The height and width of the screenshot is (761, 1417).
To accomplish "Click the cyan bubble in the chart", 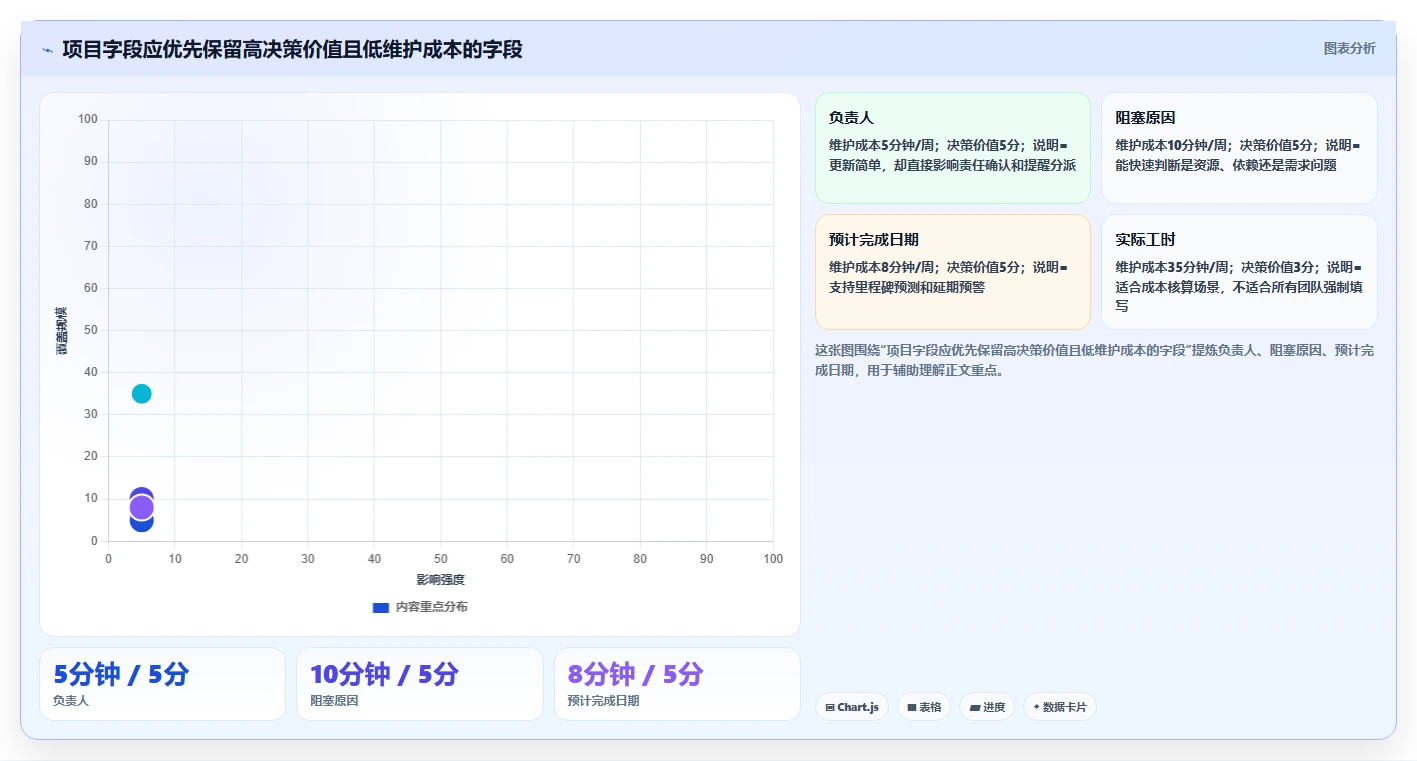I will pyautogui.click(x=142, y=394).
